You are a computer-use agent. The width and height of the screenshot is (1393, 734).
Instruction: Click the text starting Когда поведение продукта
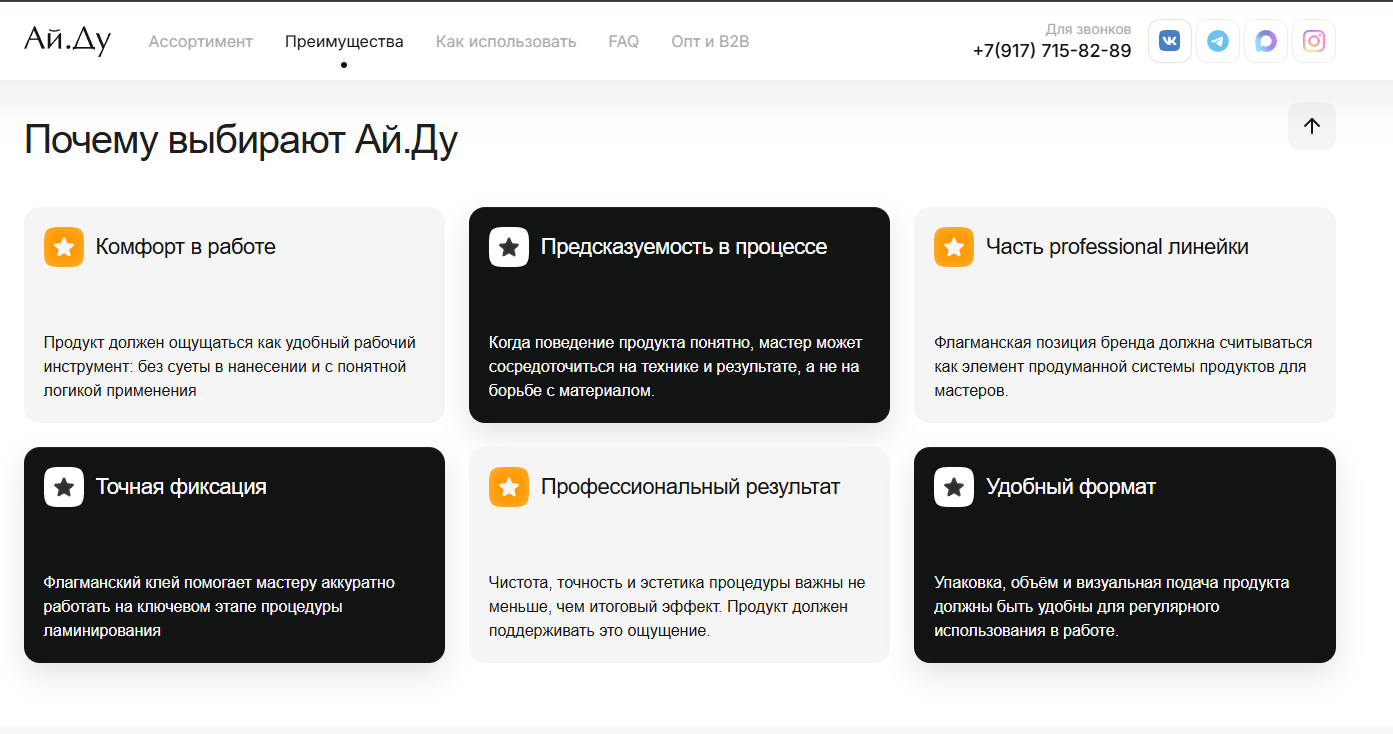(x=676, y=367)
